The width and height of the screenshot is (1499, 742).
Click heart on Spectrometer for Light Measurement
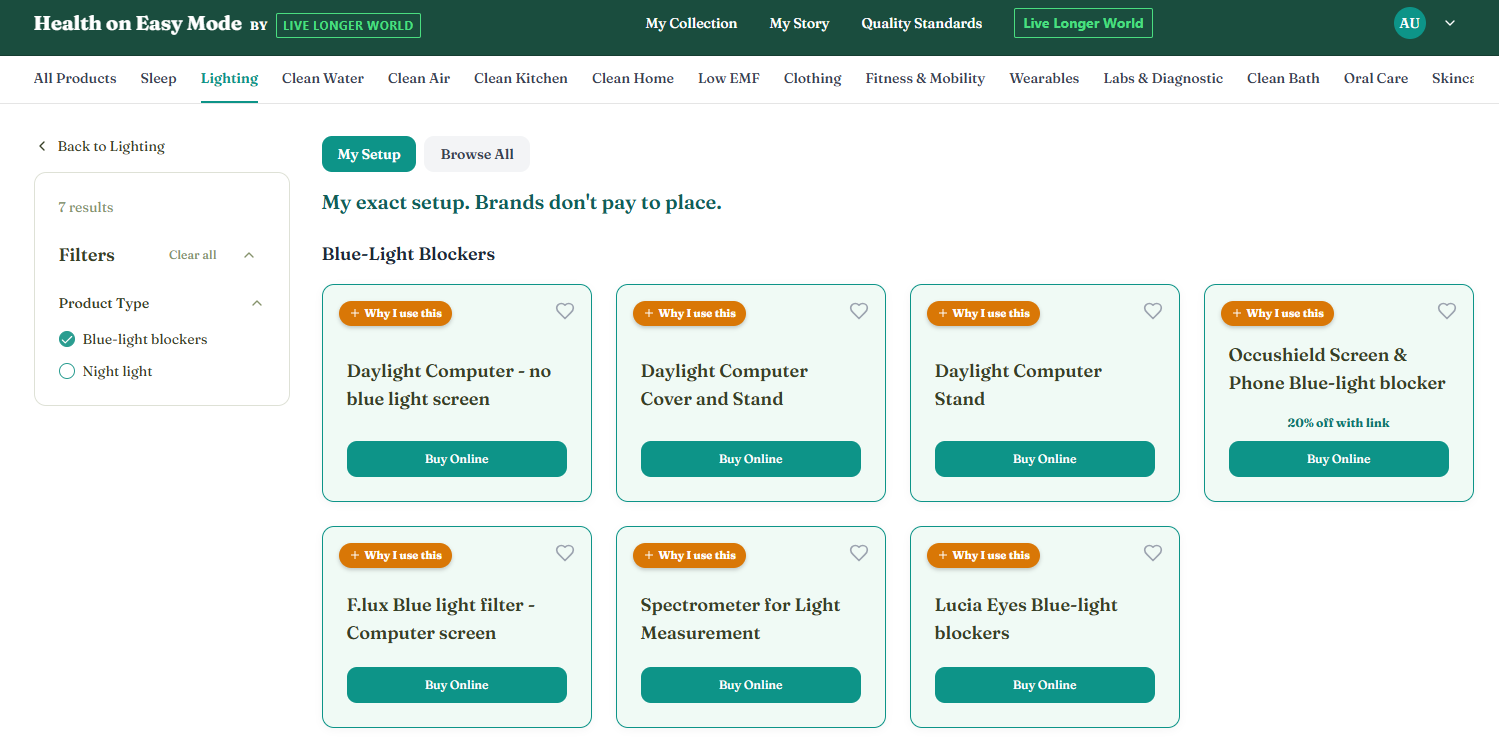click(x=859, y=553)
